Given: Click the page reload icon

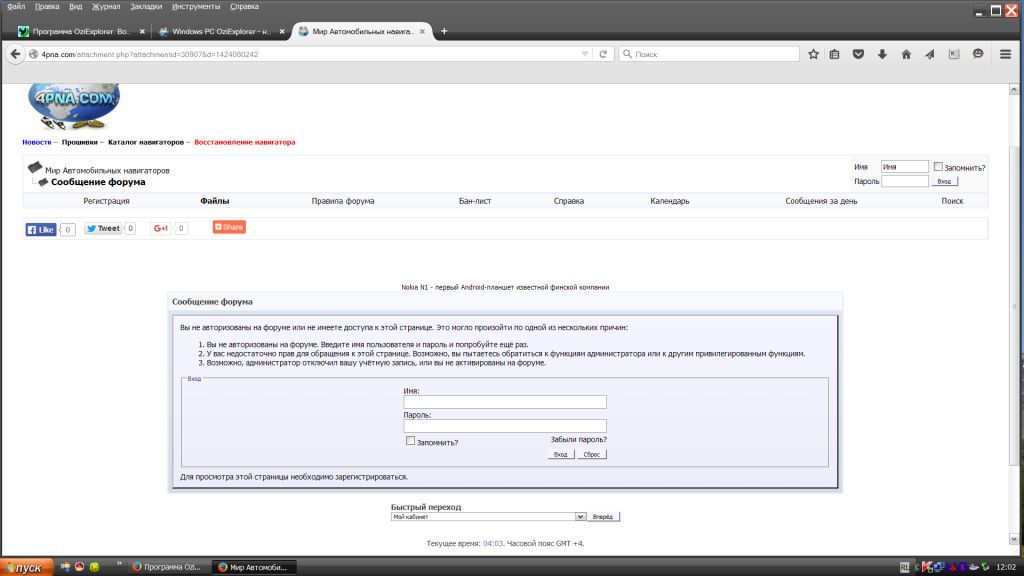Looking at the screenshot, I should (603, 54).
